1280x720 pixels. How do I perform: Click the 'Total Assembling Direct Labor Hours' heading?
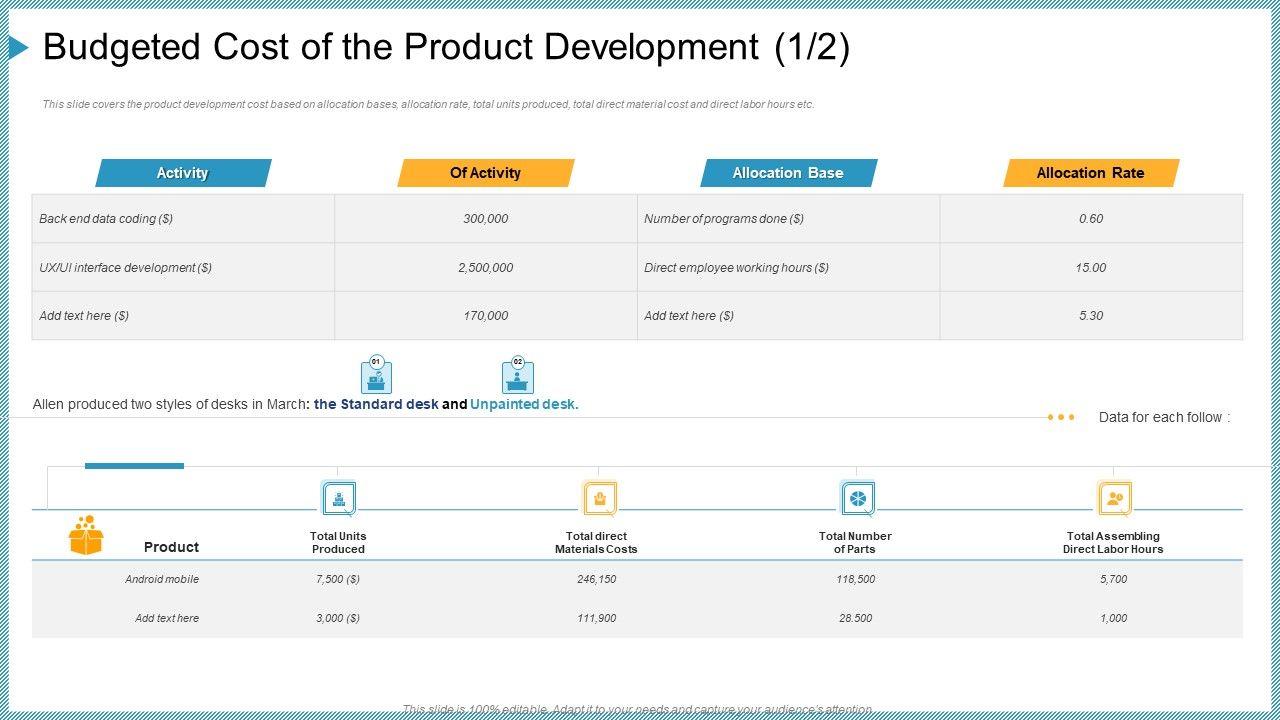tap(1113, 543)
